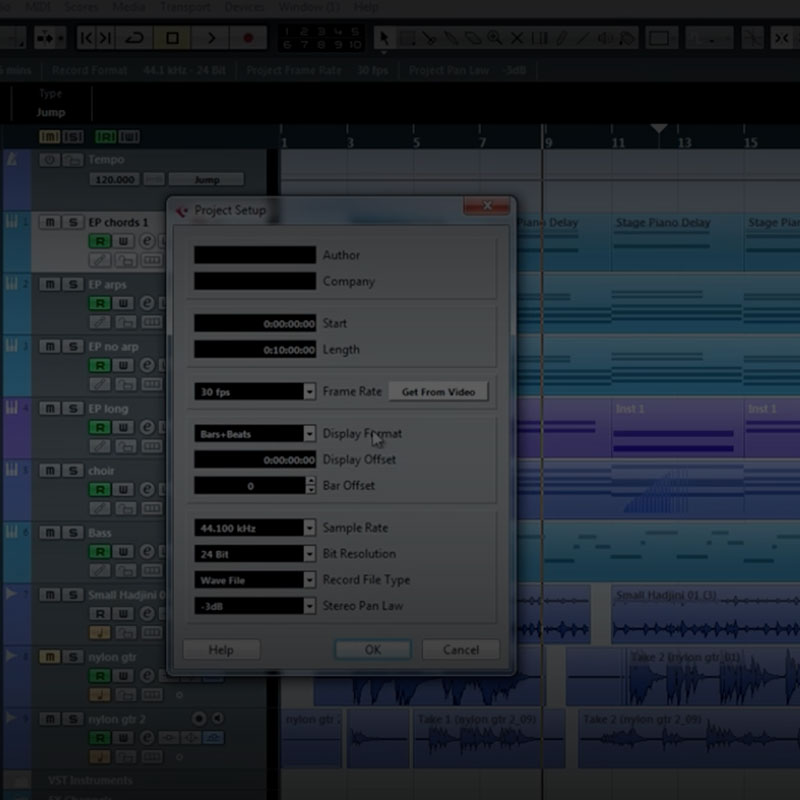Image resolution: width=800 pixels, height=800 pixels.
Task: Open channel settings 'e' on EP arps
Action: coord(147,303)
